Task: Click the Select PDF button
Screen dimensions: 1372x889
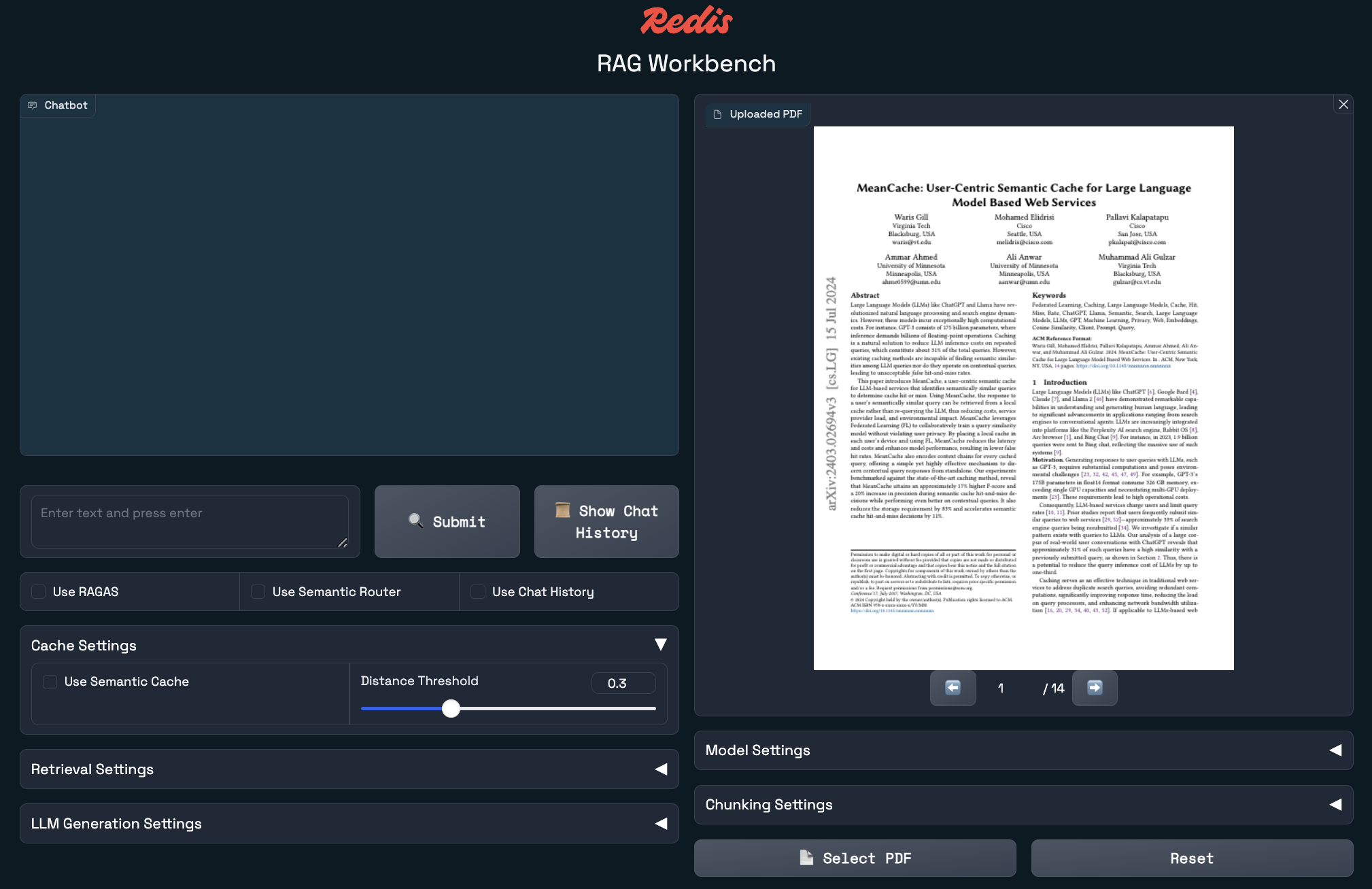Action: point(855,858)
